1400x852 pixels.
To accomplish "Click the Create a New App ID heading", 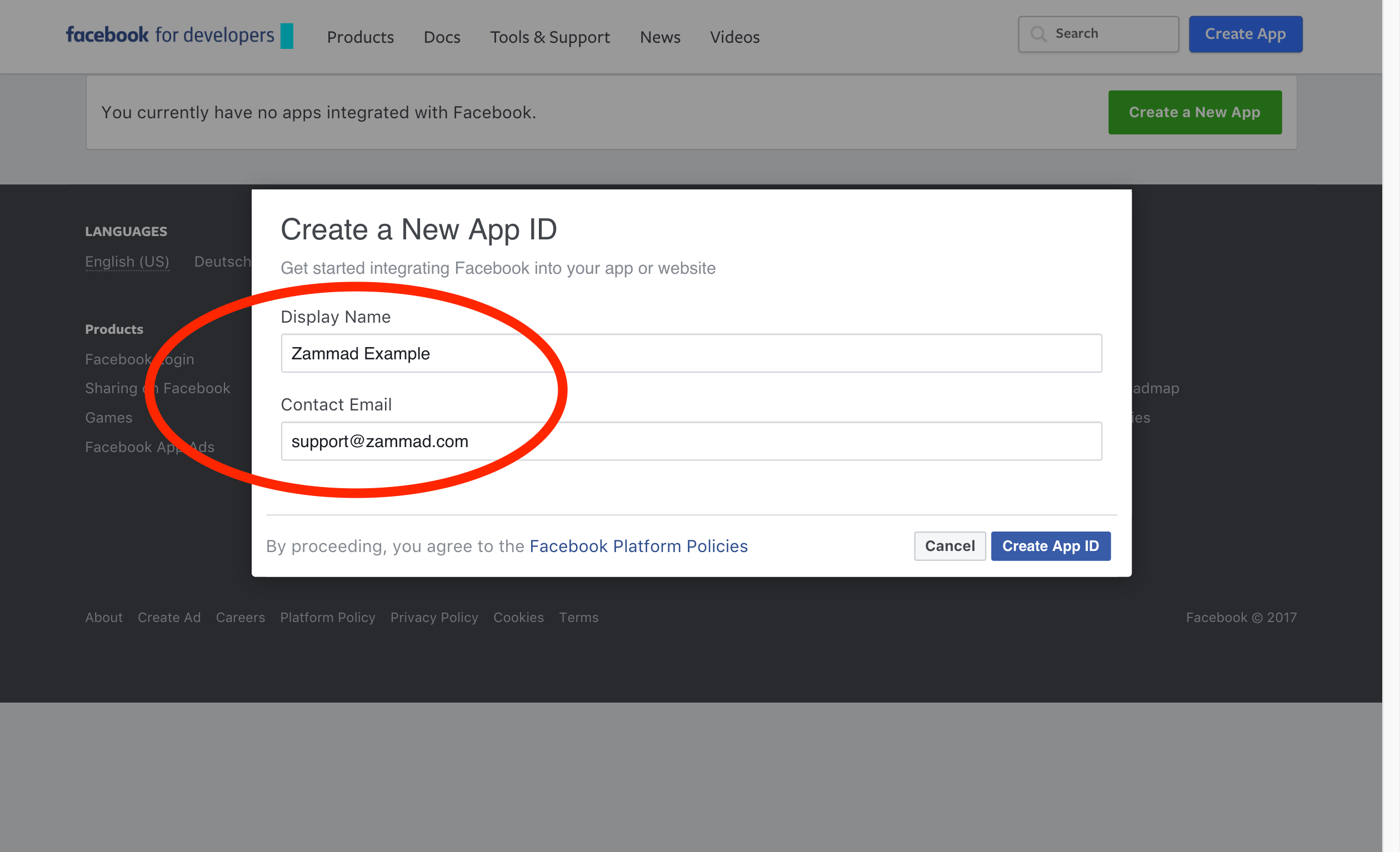I will pos(419,229).
